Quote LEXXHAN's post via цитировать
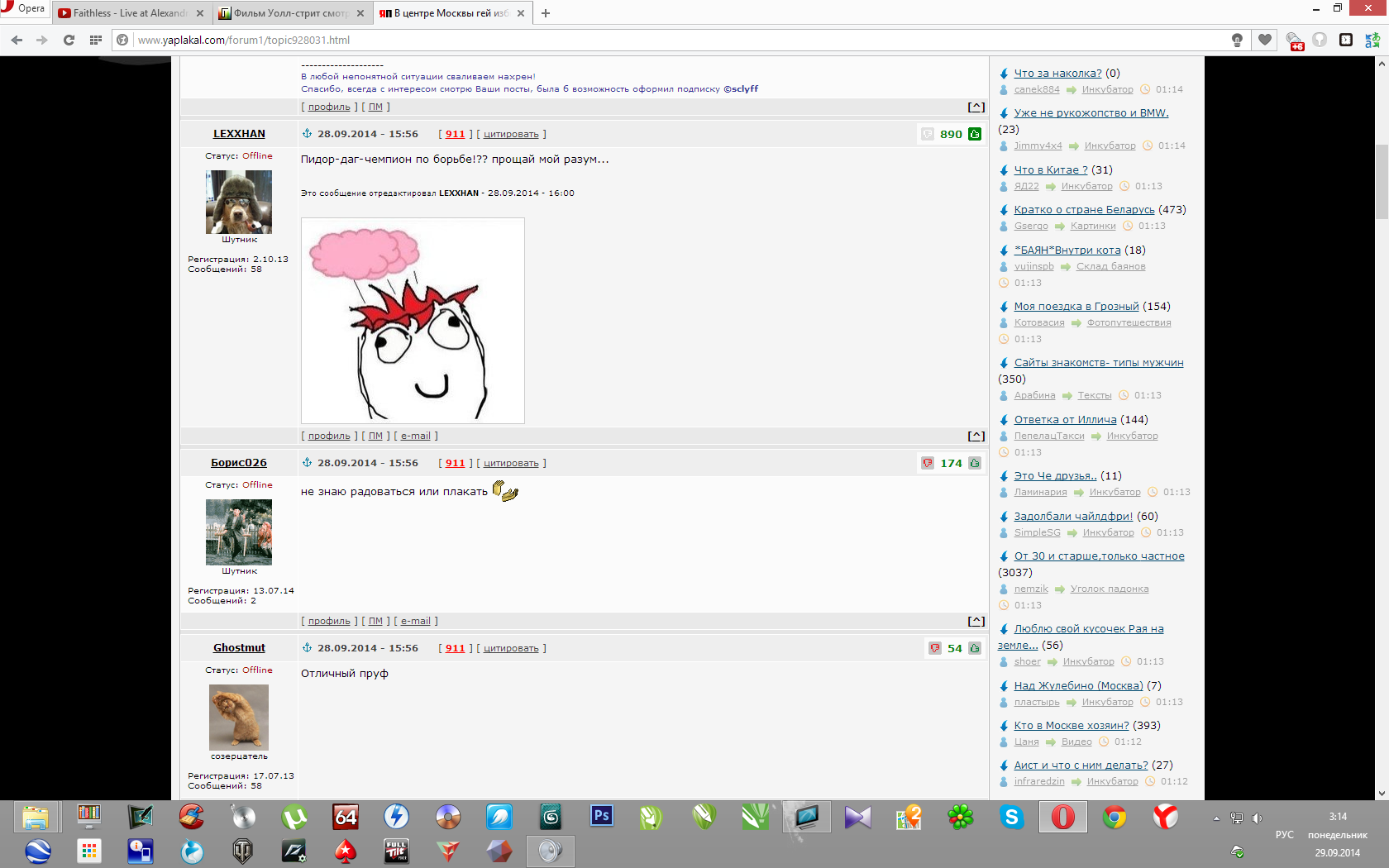1389x868 pixels. 511,134
